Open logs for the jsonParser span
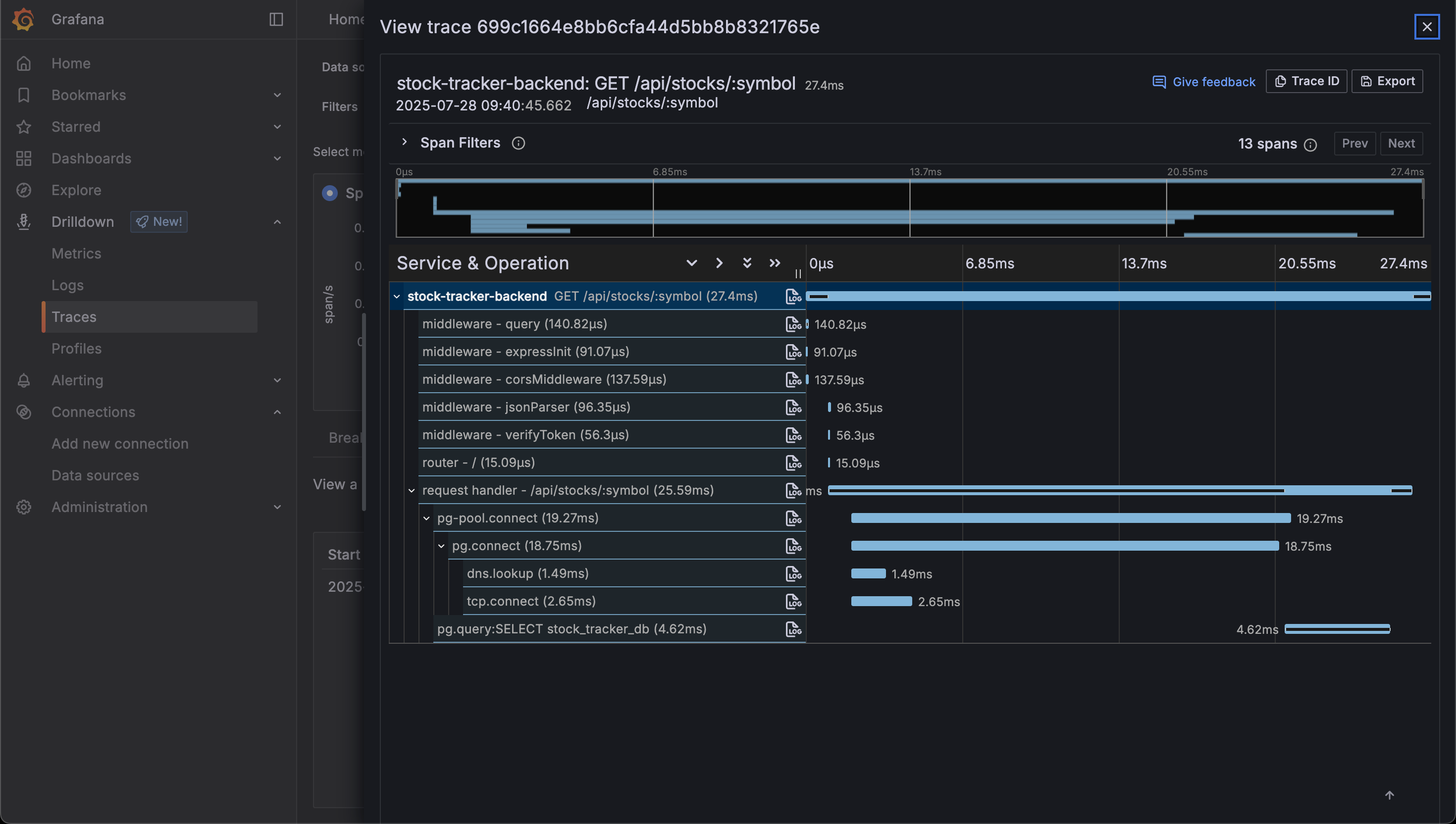Screen dimensions: 1456x824 point(793,408)
